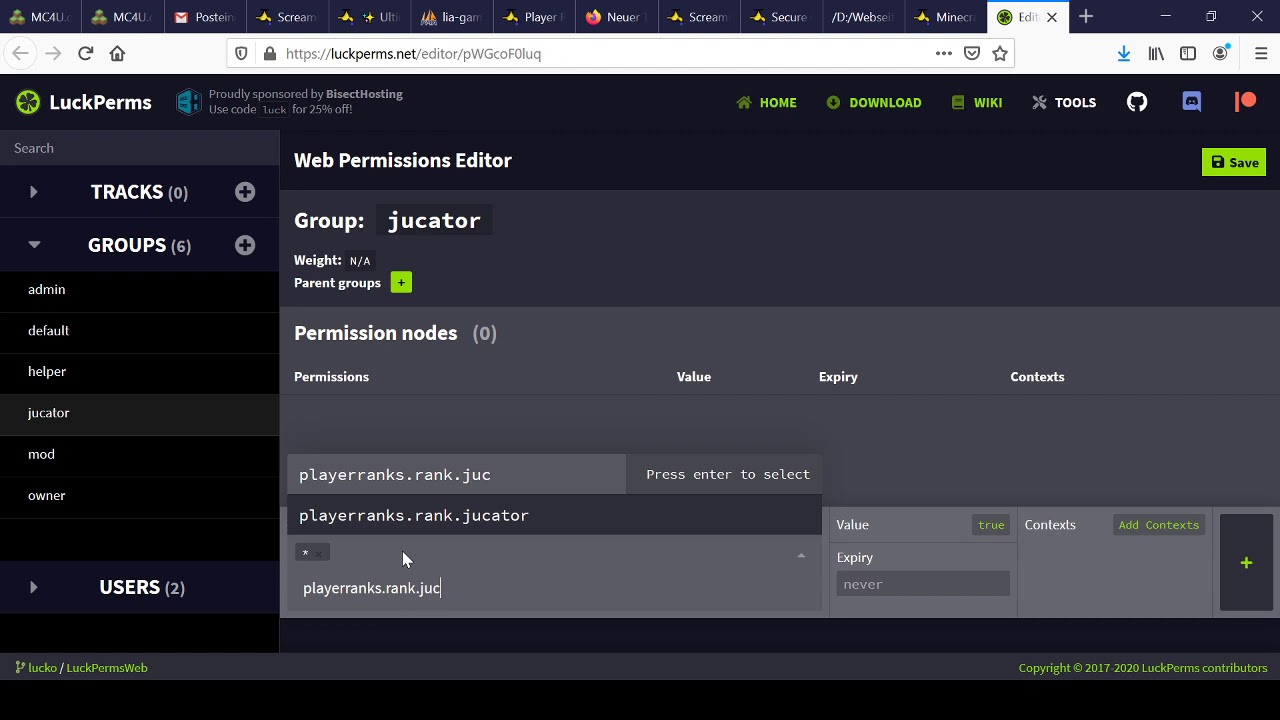This screenshot has width=1280, height=720.
Task: Reload the page in the browser
Action: click(85, 53)
